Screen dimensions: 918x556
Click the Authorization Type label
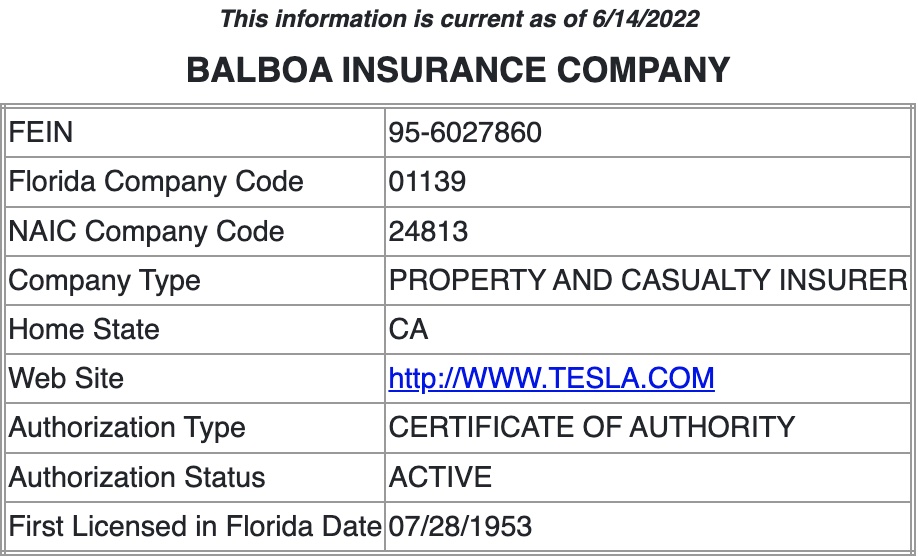127,428
